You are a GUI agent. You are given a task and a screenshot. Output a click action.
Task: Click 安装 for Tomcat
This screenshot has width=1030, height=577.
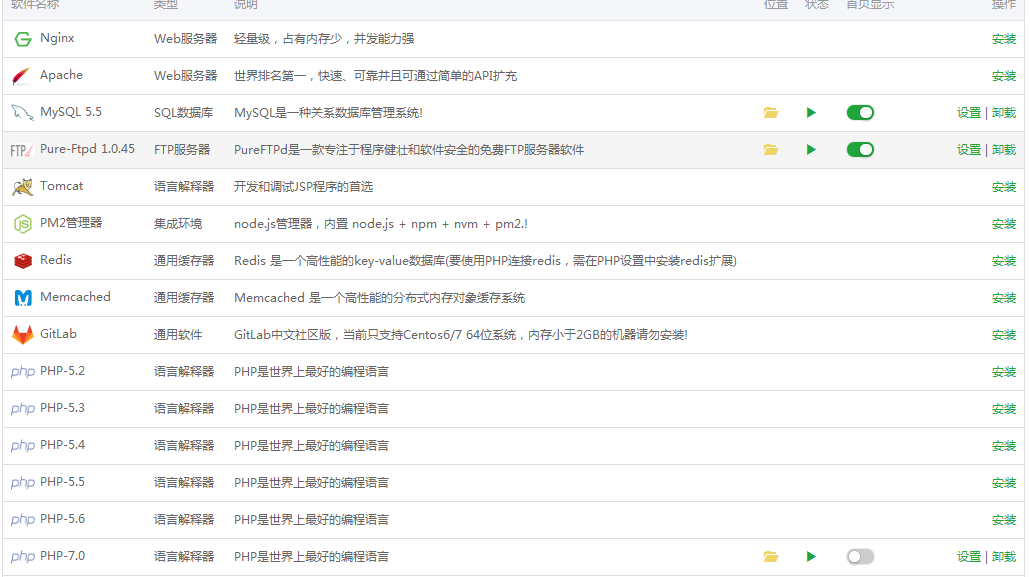point(1004,187)
